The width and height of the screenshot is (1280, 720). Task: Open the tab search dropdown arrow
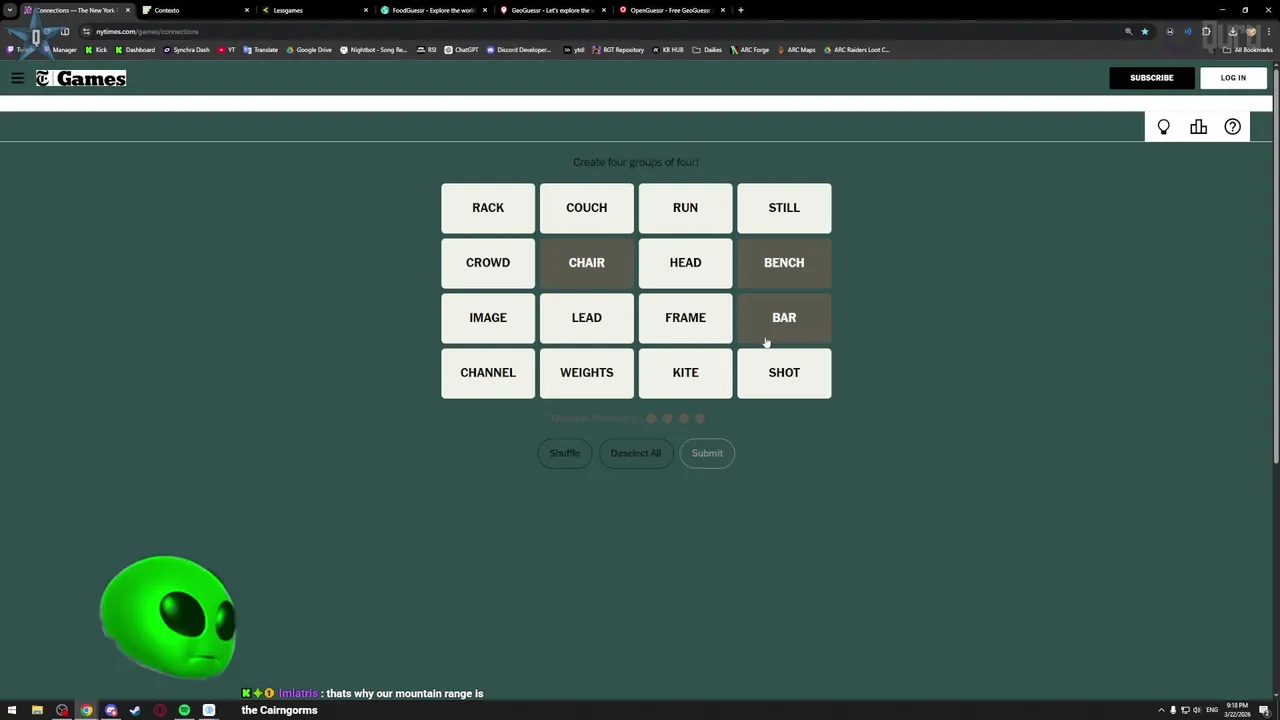point(10,10)
